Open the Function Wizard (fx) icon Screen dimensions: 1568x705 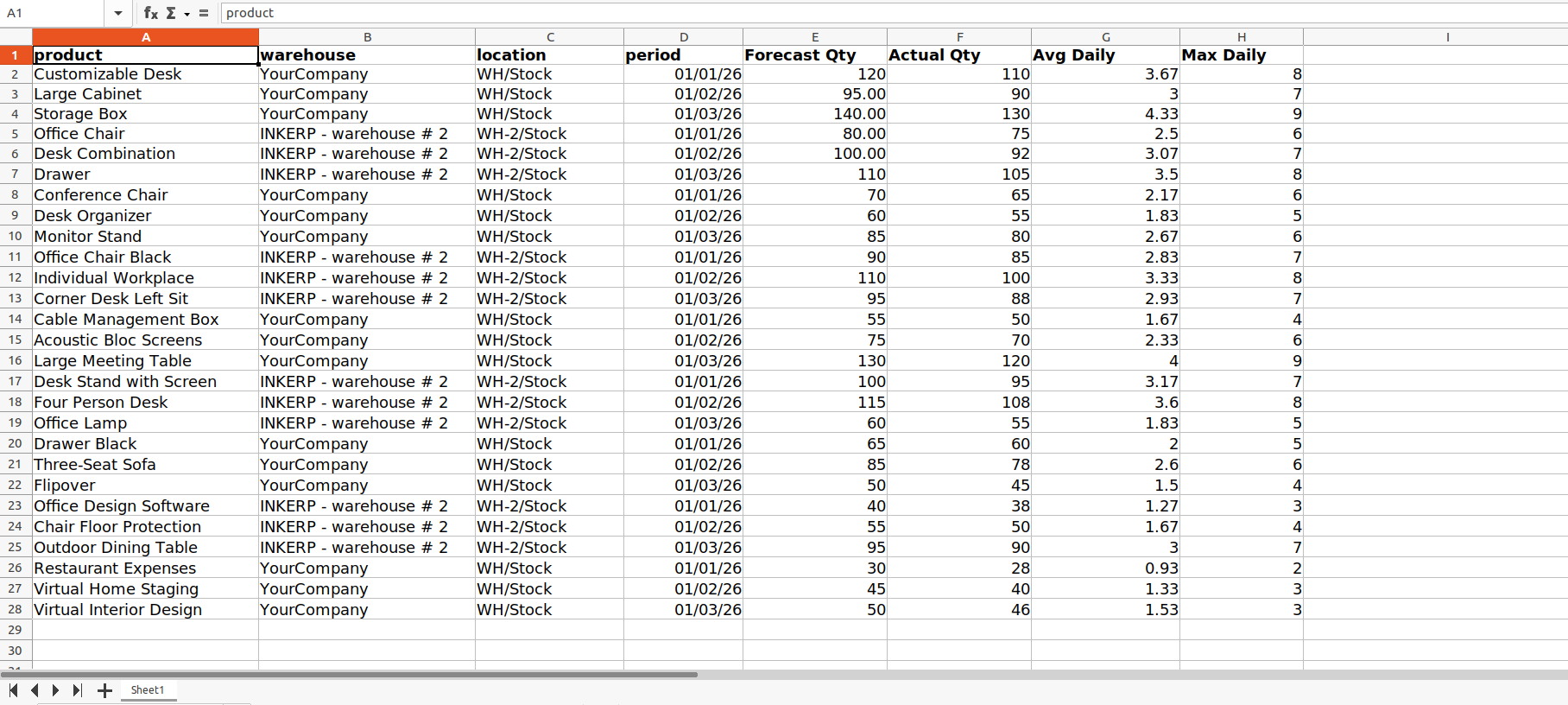coord(150,13)
